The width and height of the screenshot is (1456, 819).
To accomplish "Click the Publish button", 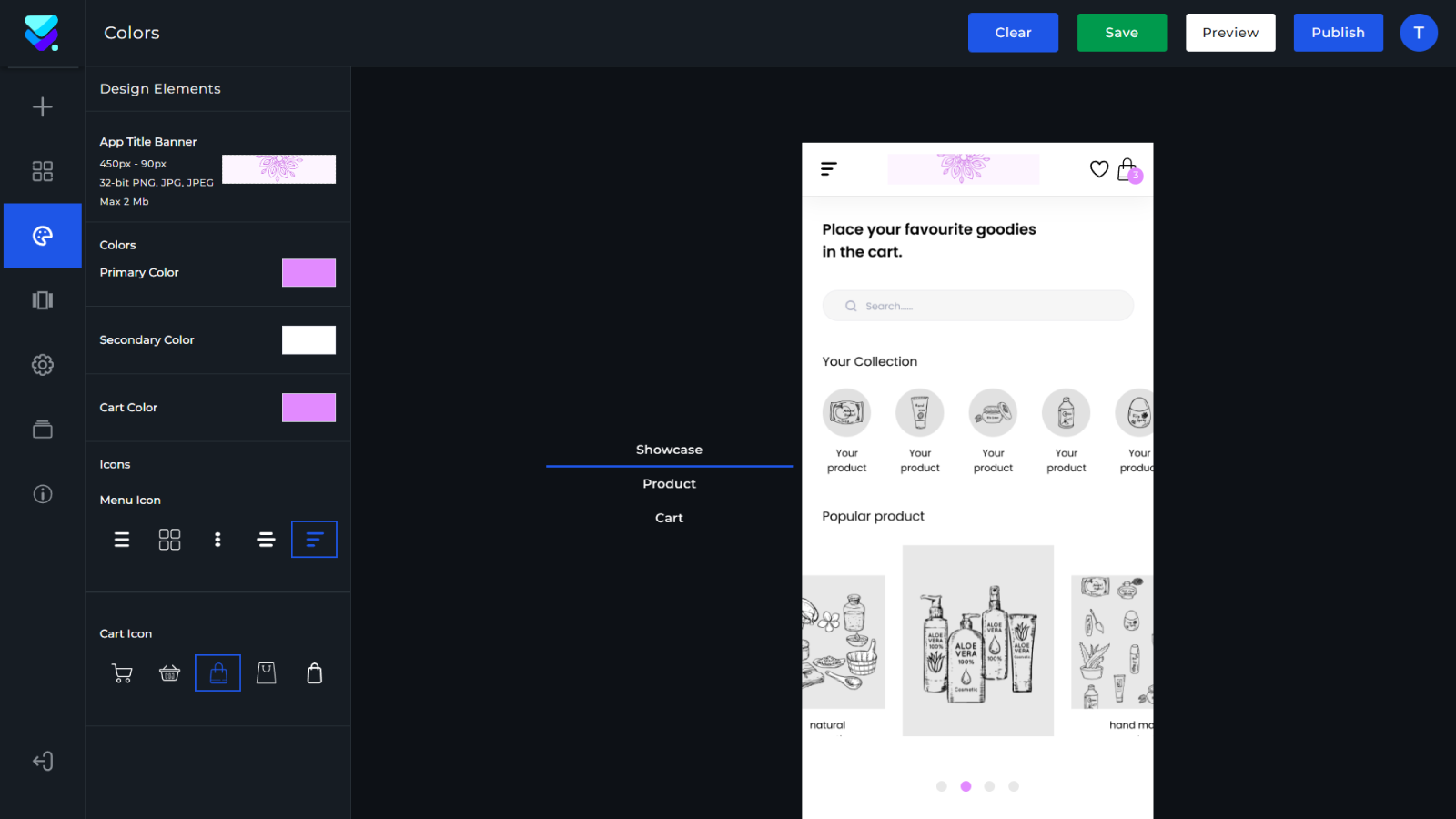I will 1338,32.
